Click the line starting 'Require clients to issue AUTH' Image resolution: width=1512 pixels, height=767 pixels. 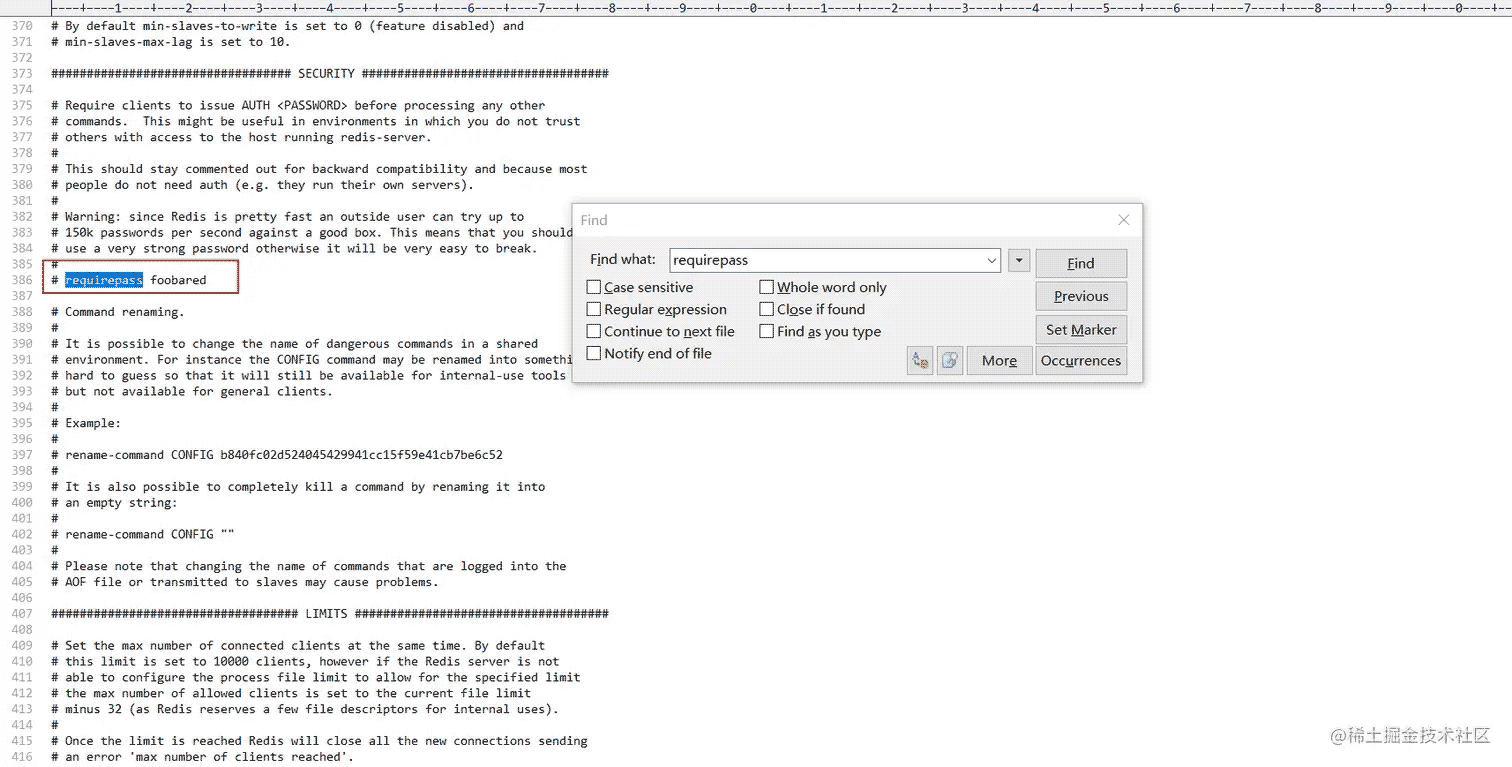point(298,105)
